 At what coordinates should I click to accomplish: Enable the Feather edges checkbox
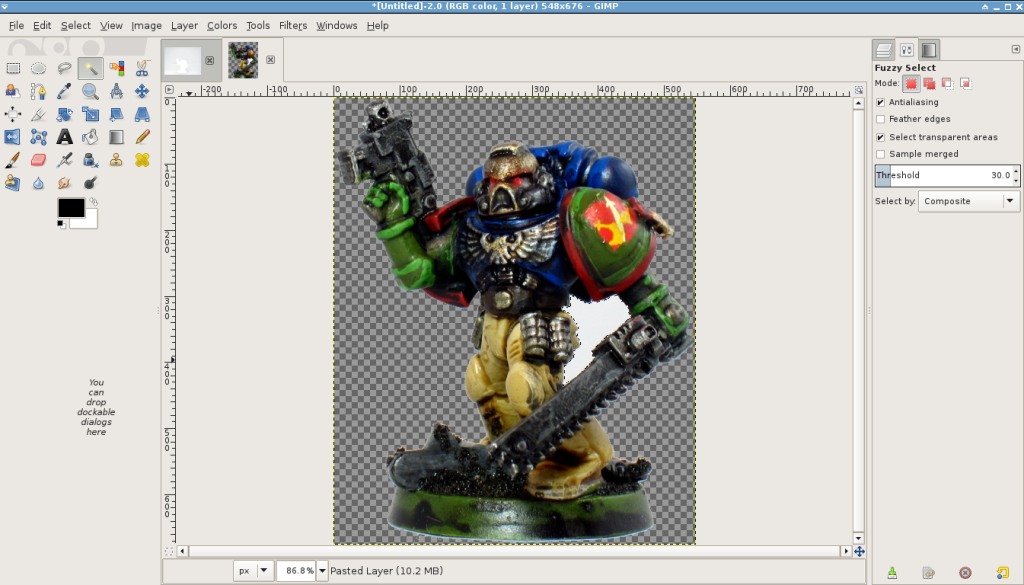click(x=880, y=119)
